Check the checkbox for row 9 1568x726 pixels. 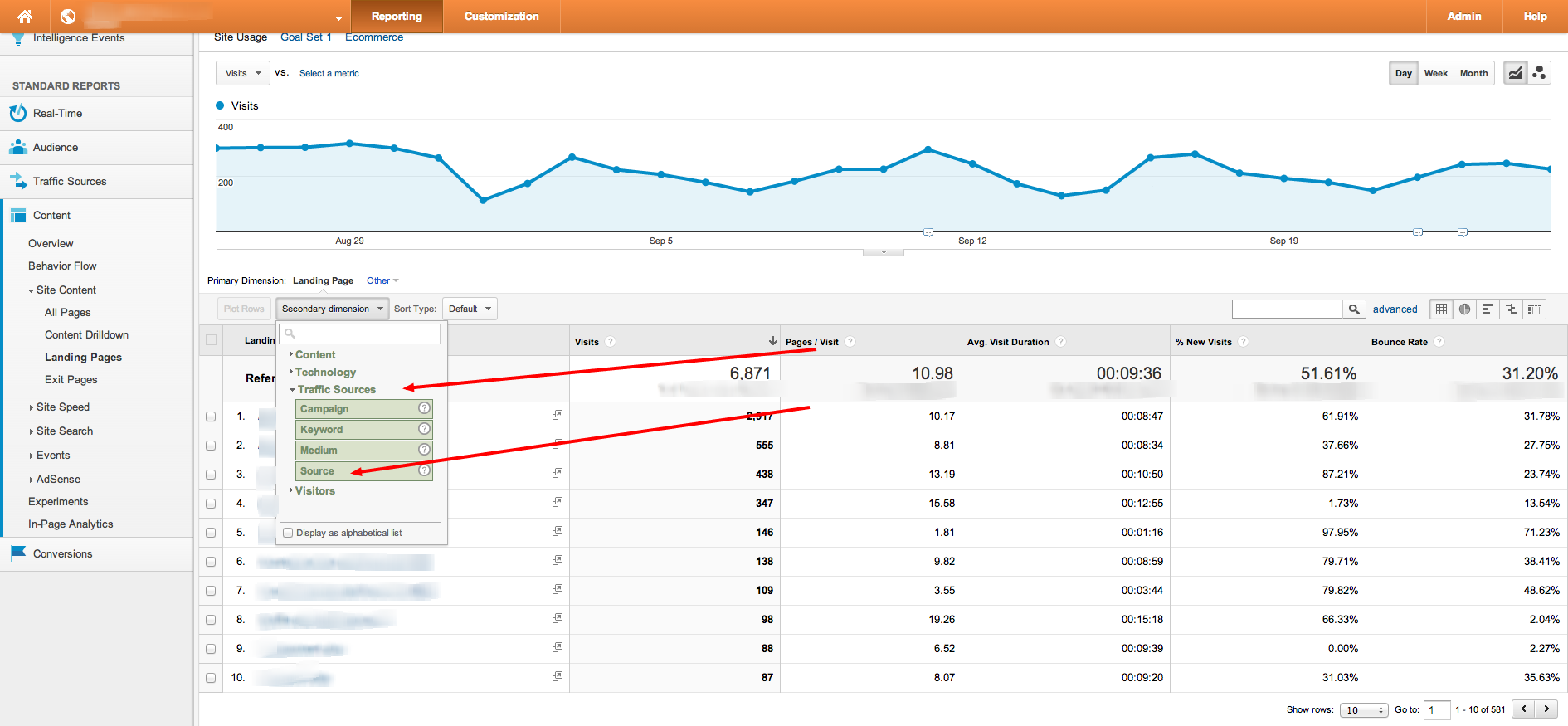(211, 649)
